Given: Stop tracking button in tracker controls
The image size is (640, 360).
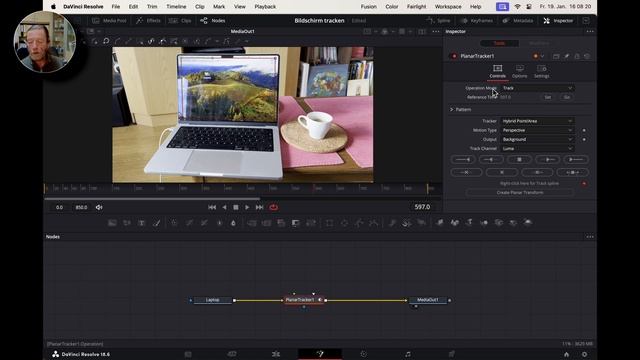Looking at the screenshot, I should click(x=519, y=160).
